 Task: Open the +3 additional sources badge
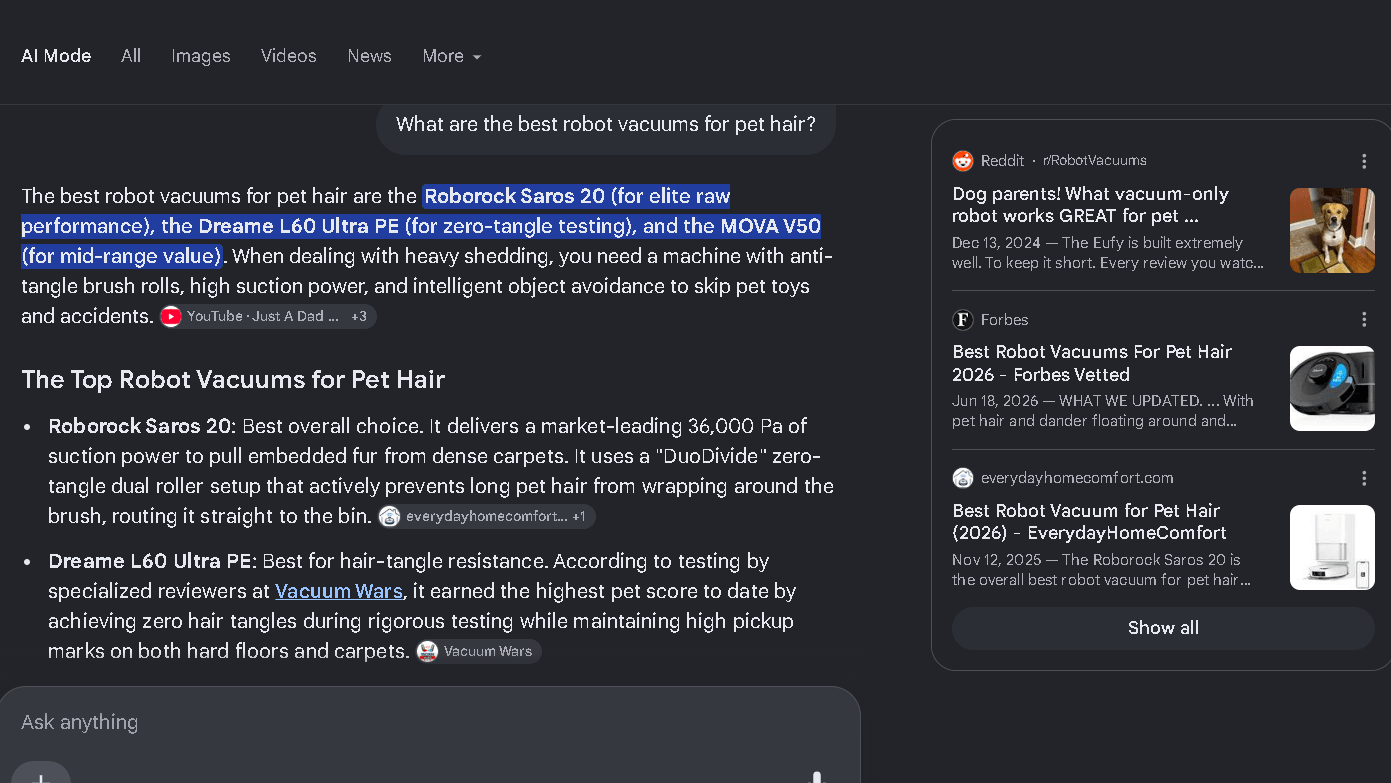coord(359,316)
